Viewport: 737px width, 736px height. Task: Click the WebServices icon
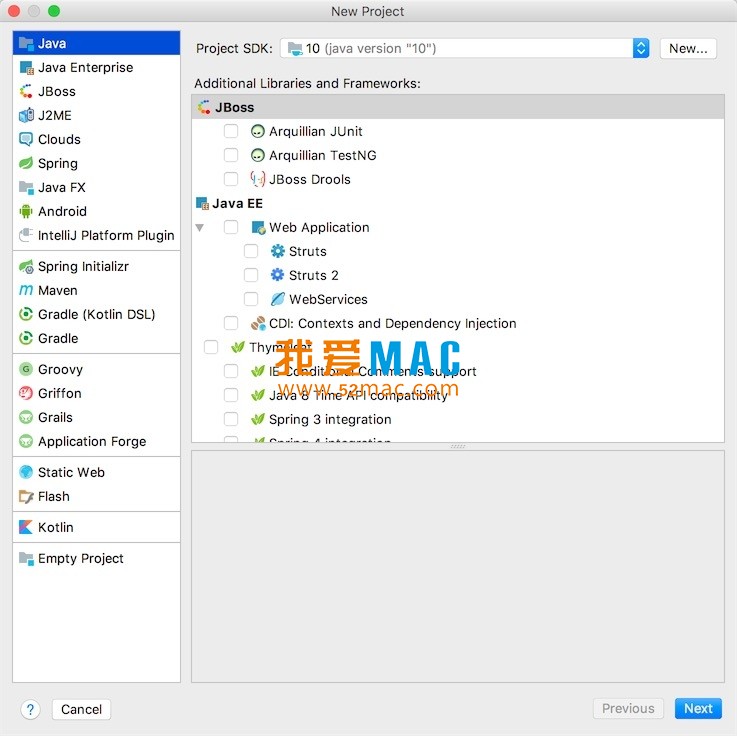pyautogui.click(x=278, y=299)
